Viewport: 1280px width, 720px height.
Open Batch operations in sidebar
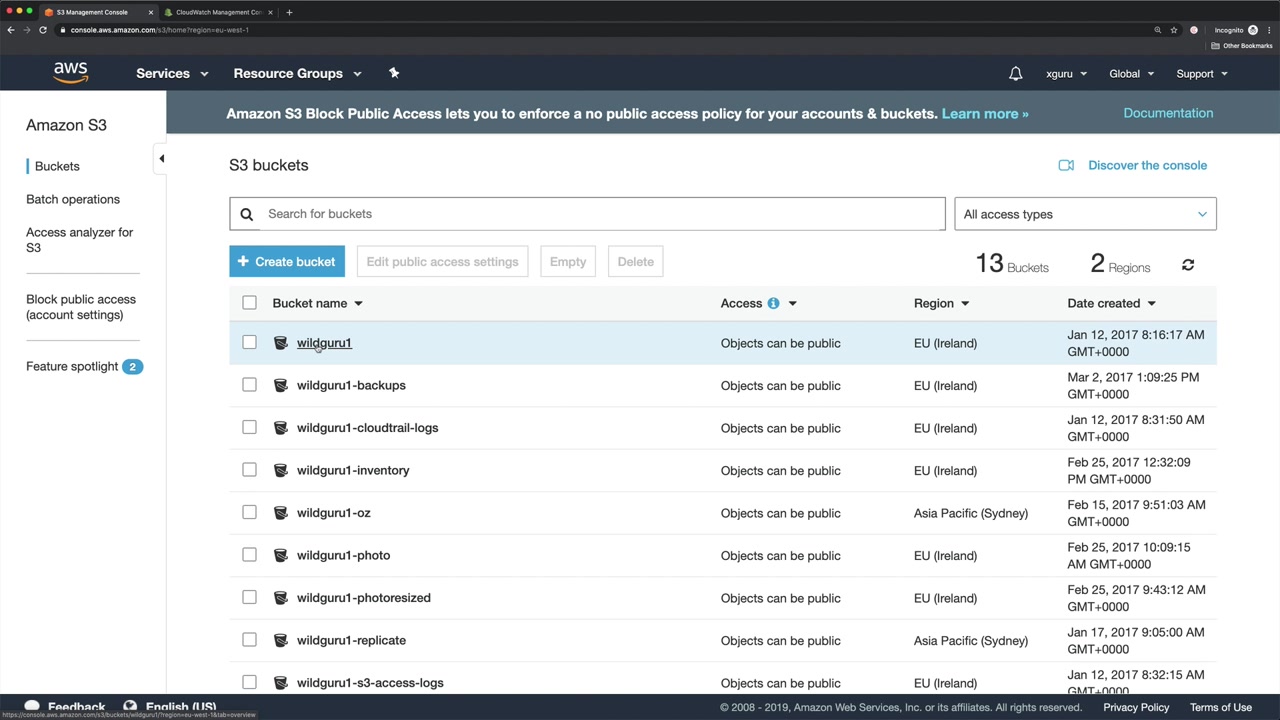(73, 199)
